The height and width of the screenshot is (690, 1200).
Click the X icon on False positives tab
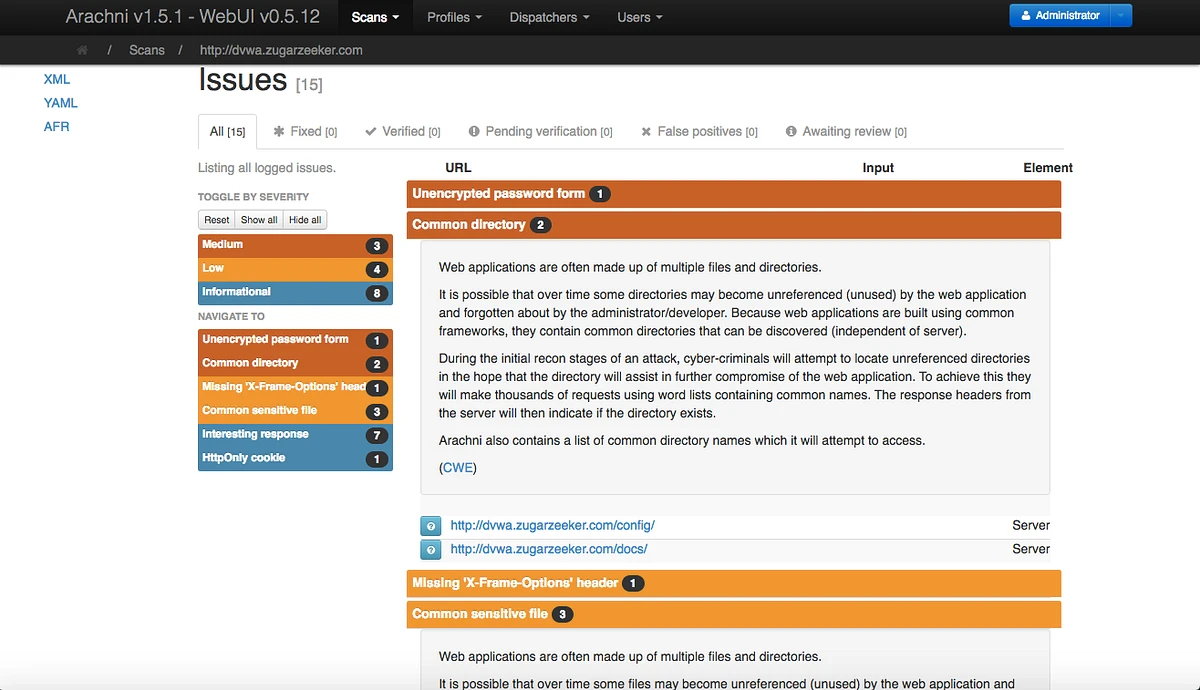(645, 131)
